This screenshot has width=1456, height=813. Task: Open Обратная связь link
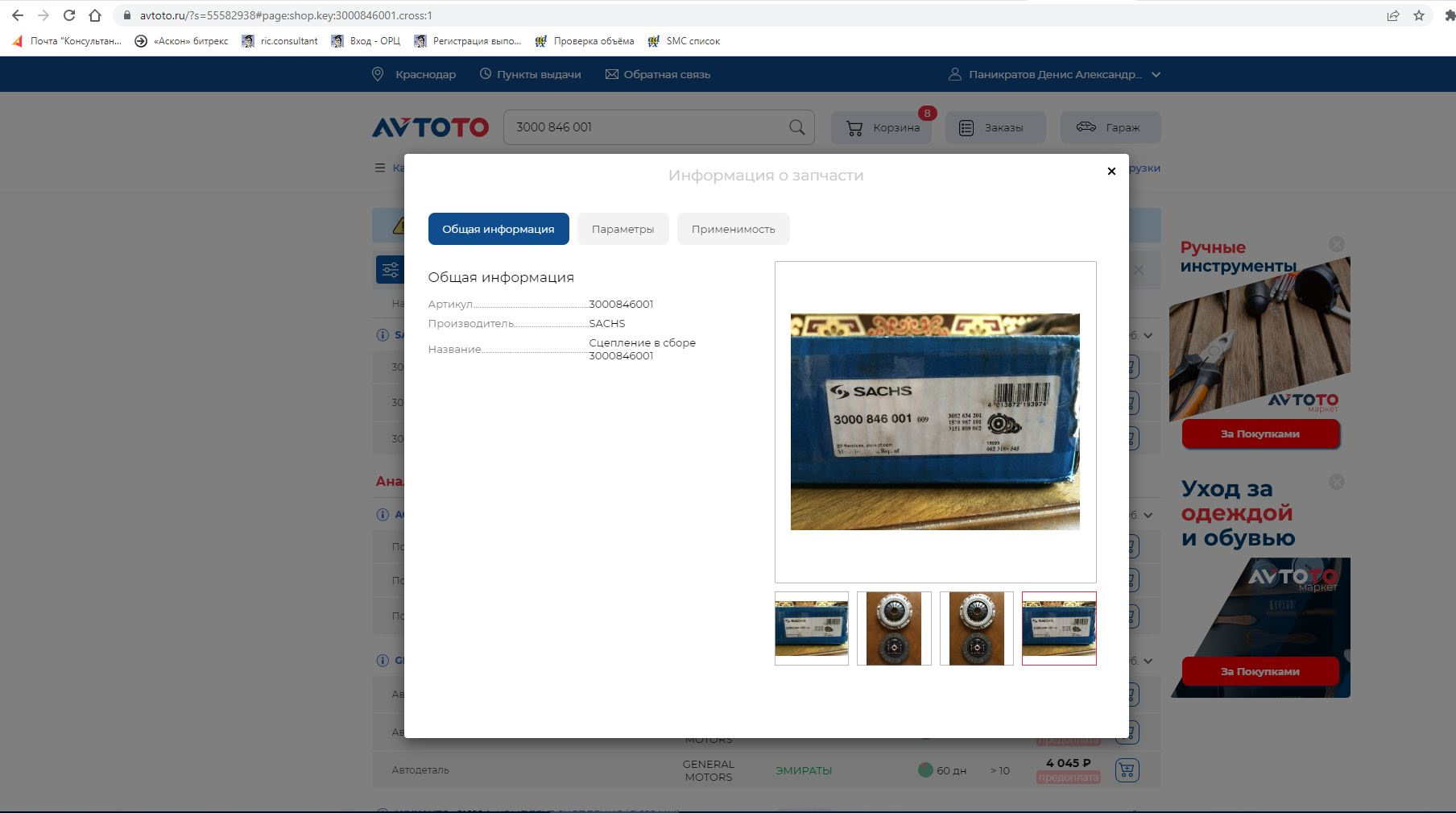click(x=658, y=74)
